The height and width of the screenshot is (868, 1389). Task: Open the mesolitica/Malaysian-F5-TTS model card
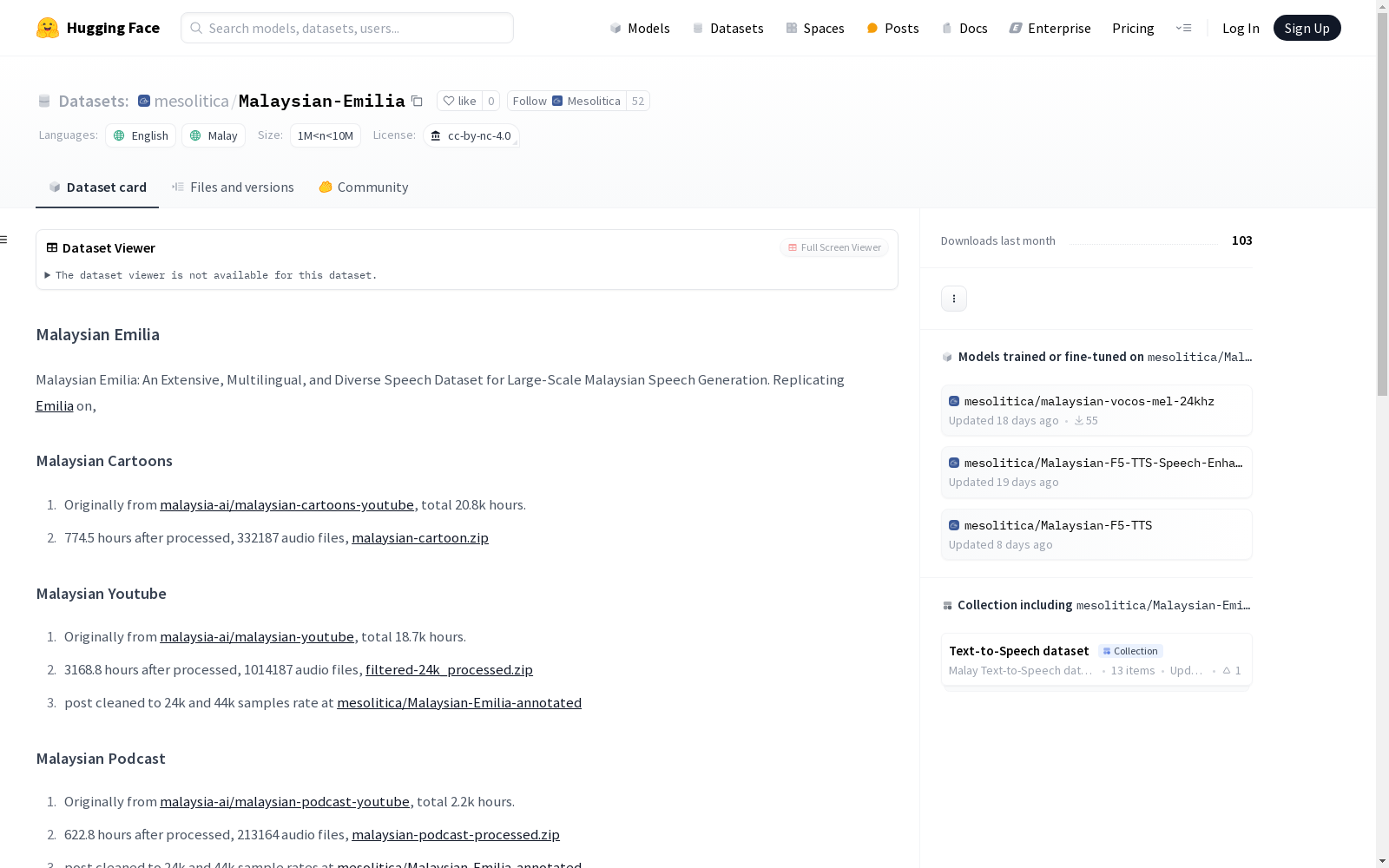(1096, 534)
